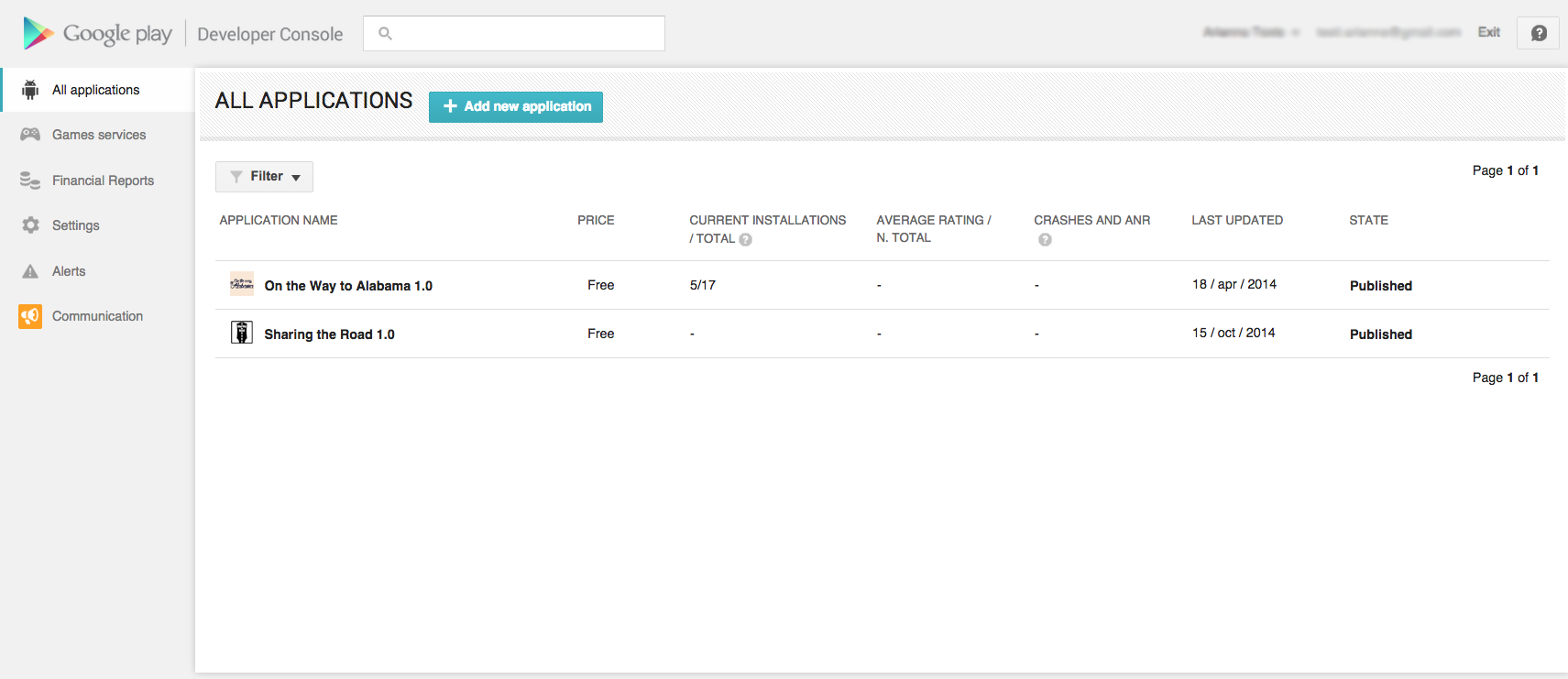Click the Exit link
Viewport: 1568px width, 679px height.
[1488, 32]
